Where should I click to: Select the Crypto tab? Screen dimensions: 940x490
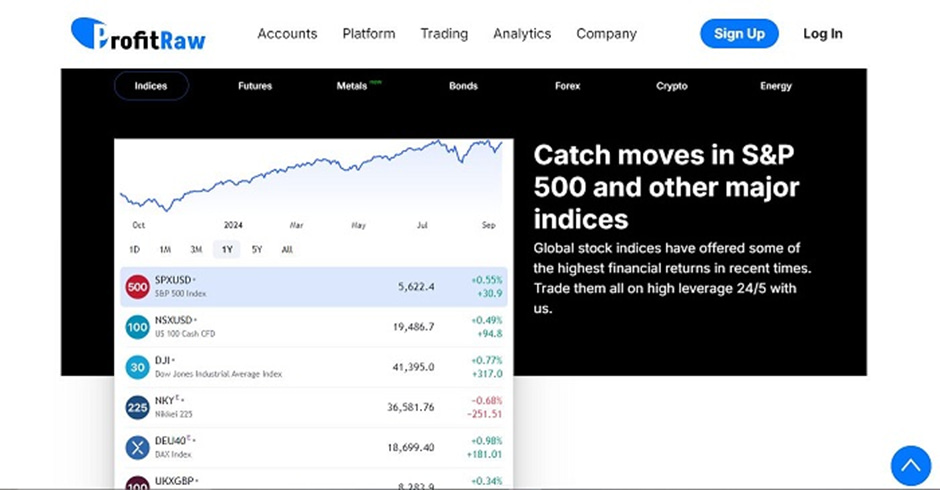671,86
